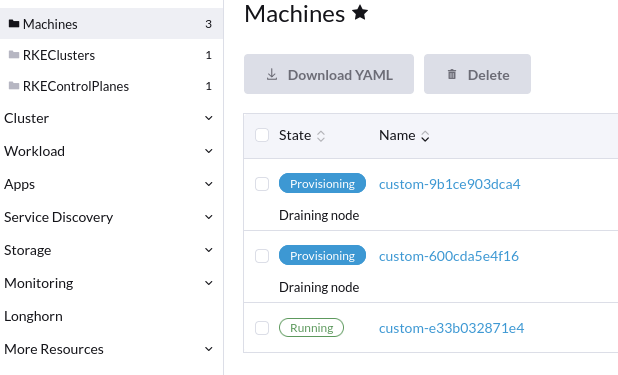Check the box for custom-e33b032871e4

(262, 328)
